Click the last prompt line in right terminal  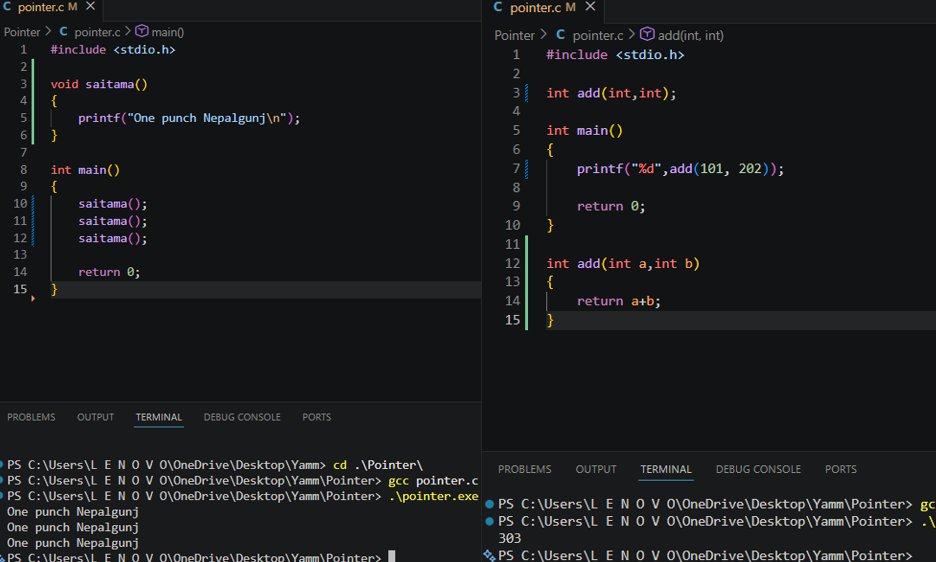[704, 555]
